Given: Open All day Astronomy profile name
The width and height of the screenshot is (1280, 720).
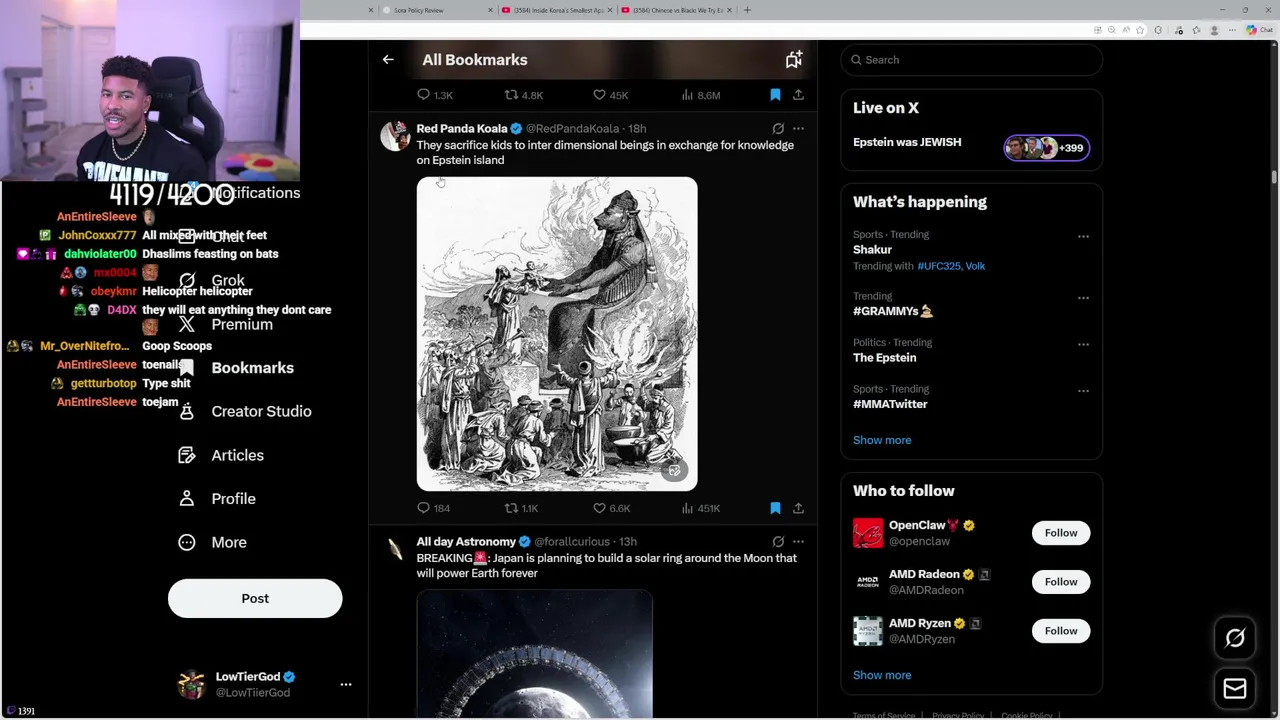Looking at the screenshot, I should tap(466, 542).
